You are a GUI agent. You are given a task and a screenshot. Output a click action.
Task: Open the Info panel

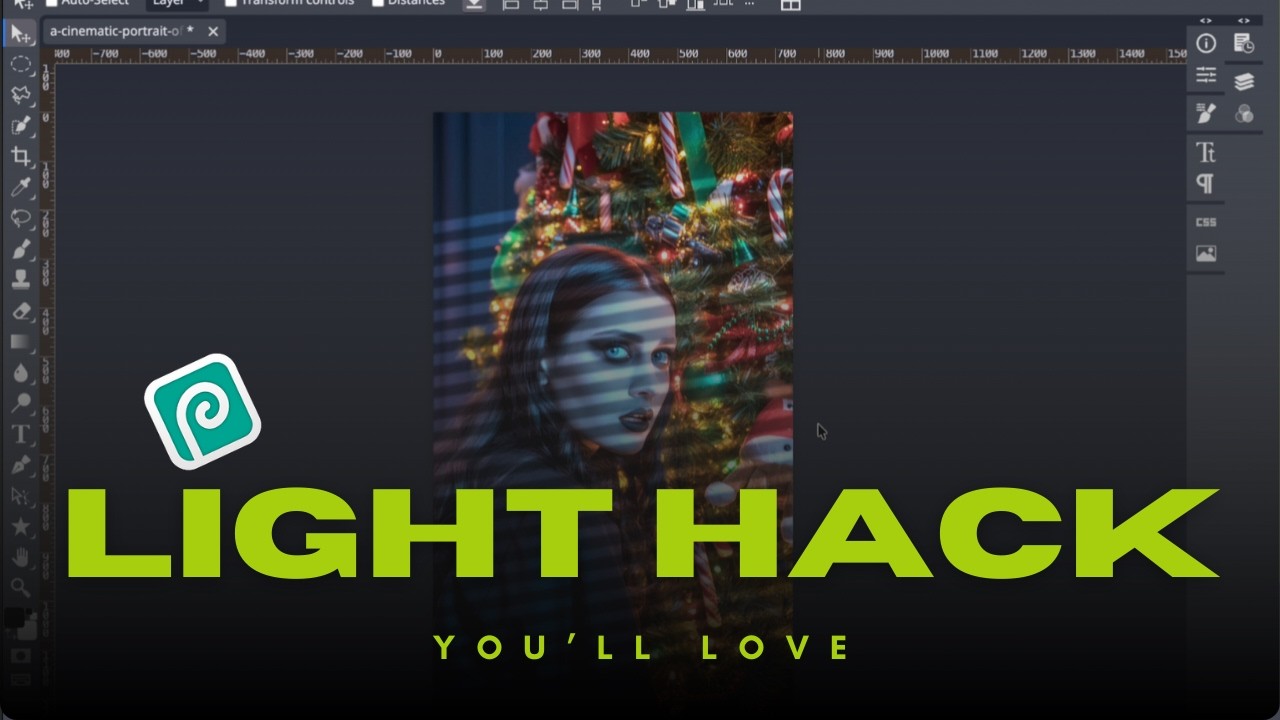coord(1206,43)
